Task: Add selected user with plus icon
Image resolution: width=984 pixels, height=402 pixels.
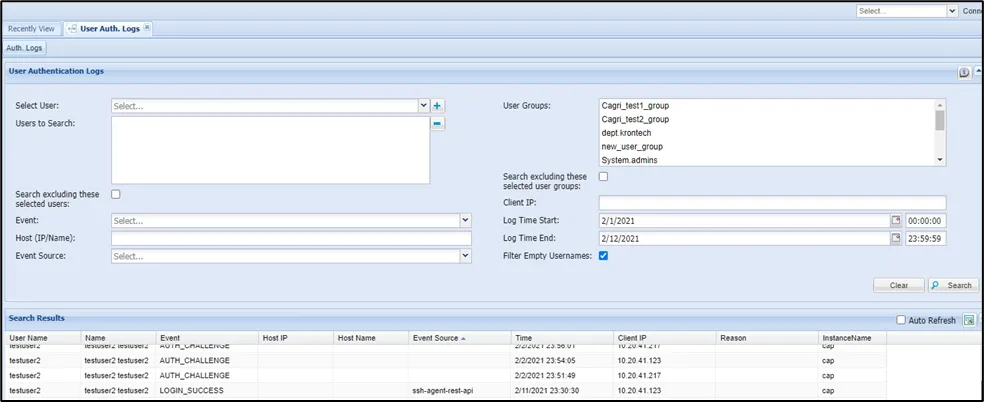Action: click(438, 106)
